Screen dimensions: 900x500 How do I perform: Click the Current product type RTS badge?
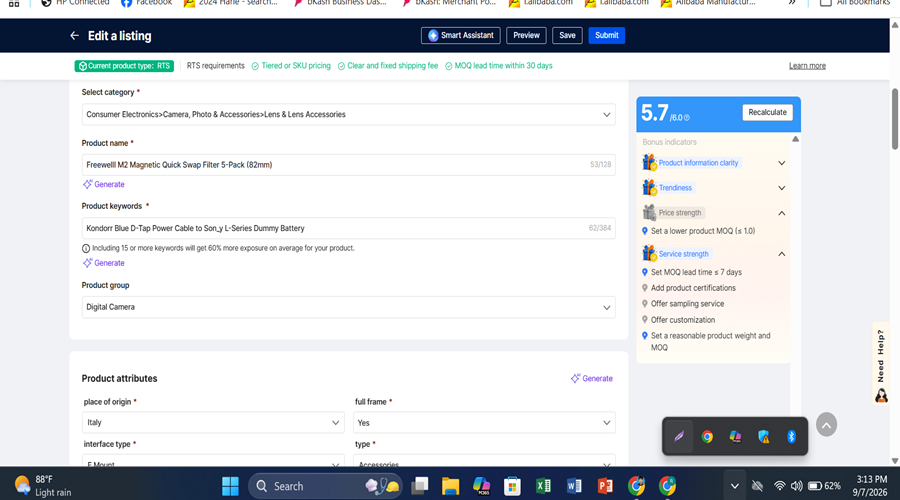click(124, 66)
